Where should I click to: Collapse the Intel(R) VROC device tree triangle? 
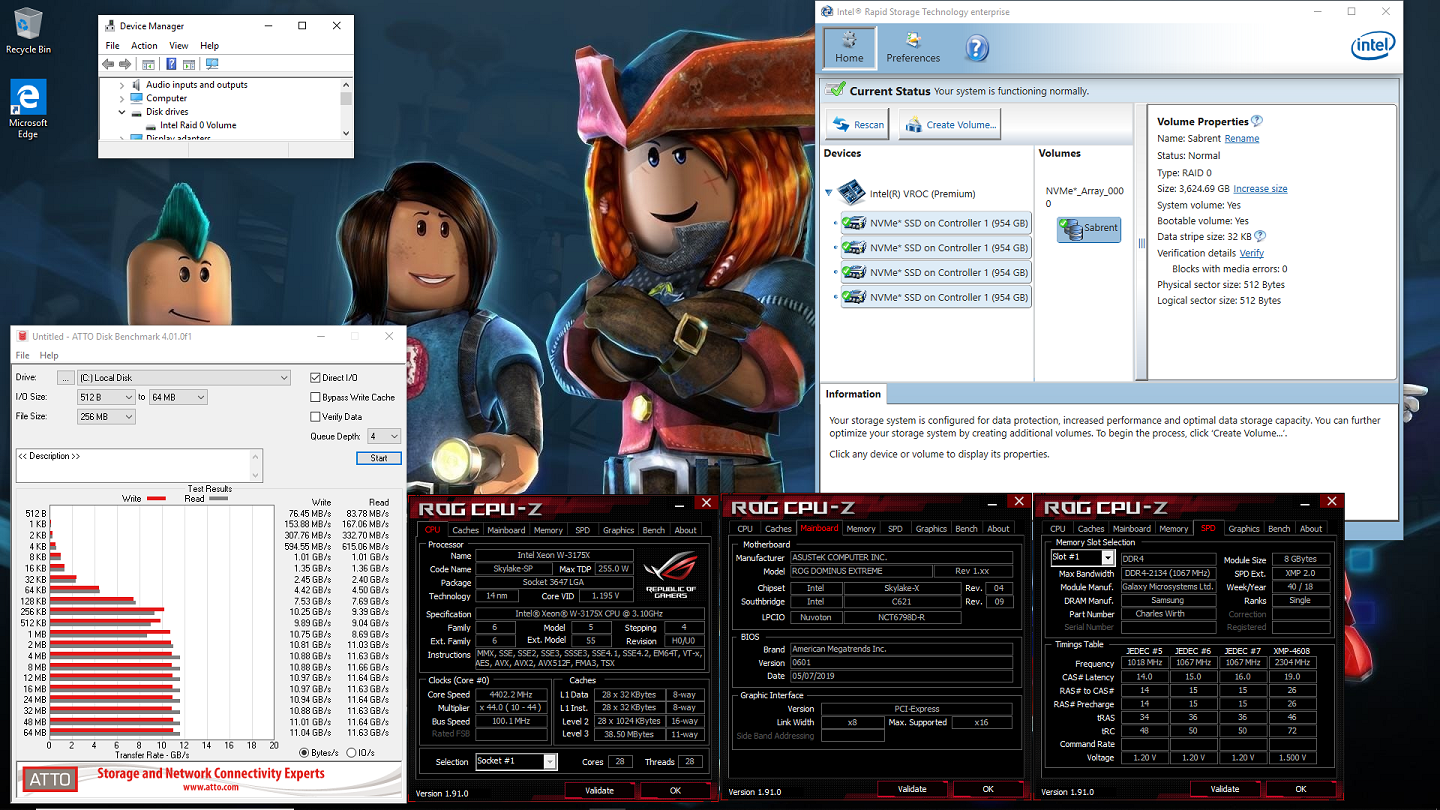click(x=829, y=194)
